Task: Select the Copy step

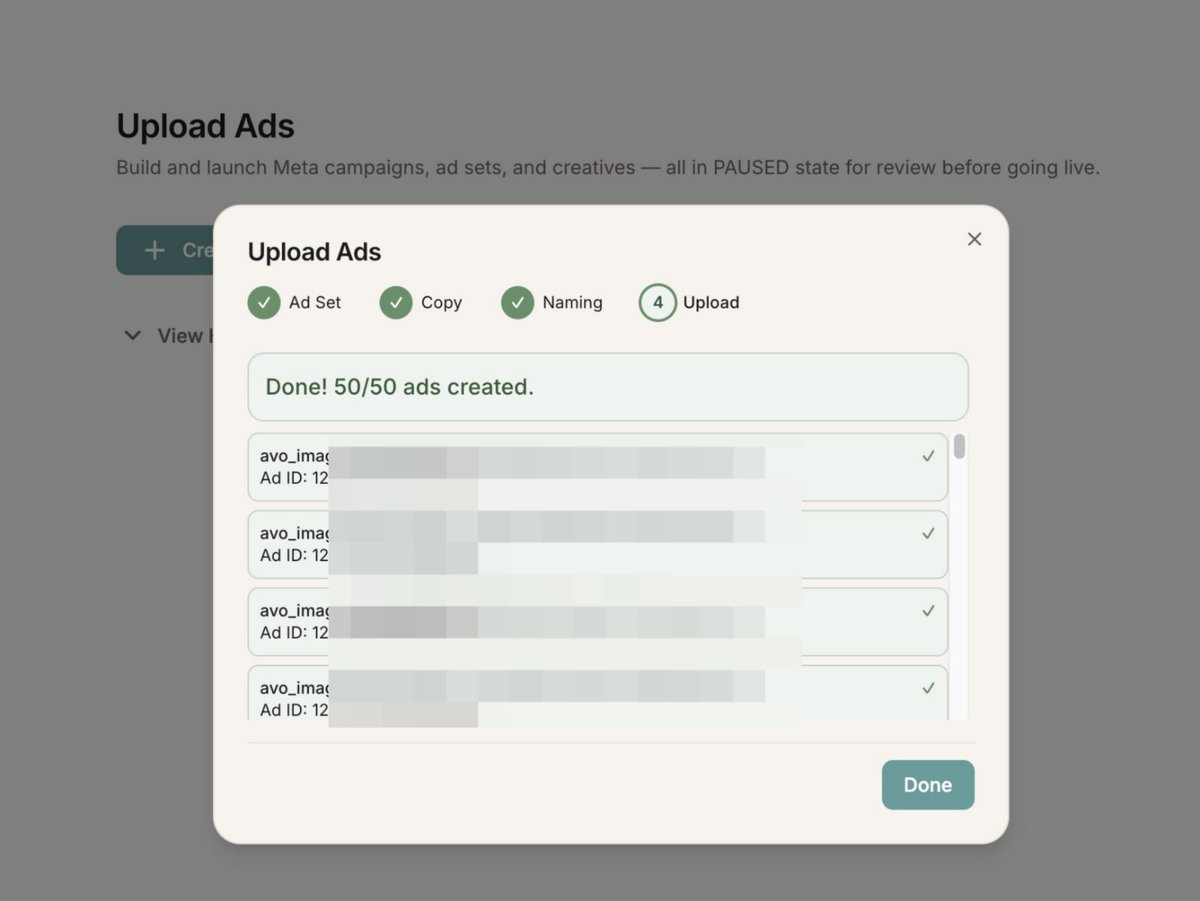Action: coord(421,302)
